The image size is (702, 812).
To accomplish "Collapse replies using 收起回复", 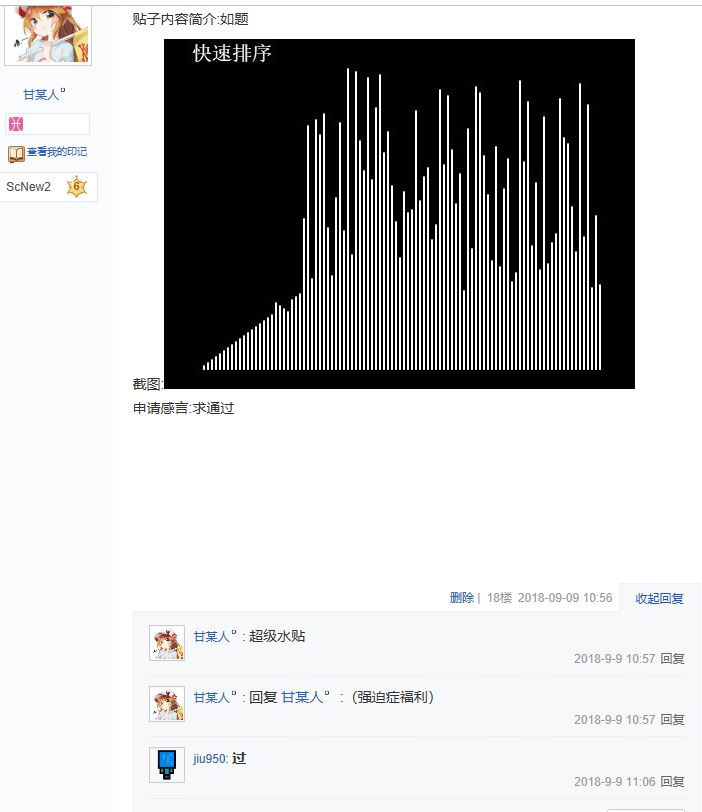I will click(659, 598).
